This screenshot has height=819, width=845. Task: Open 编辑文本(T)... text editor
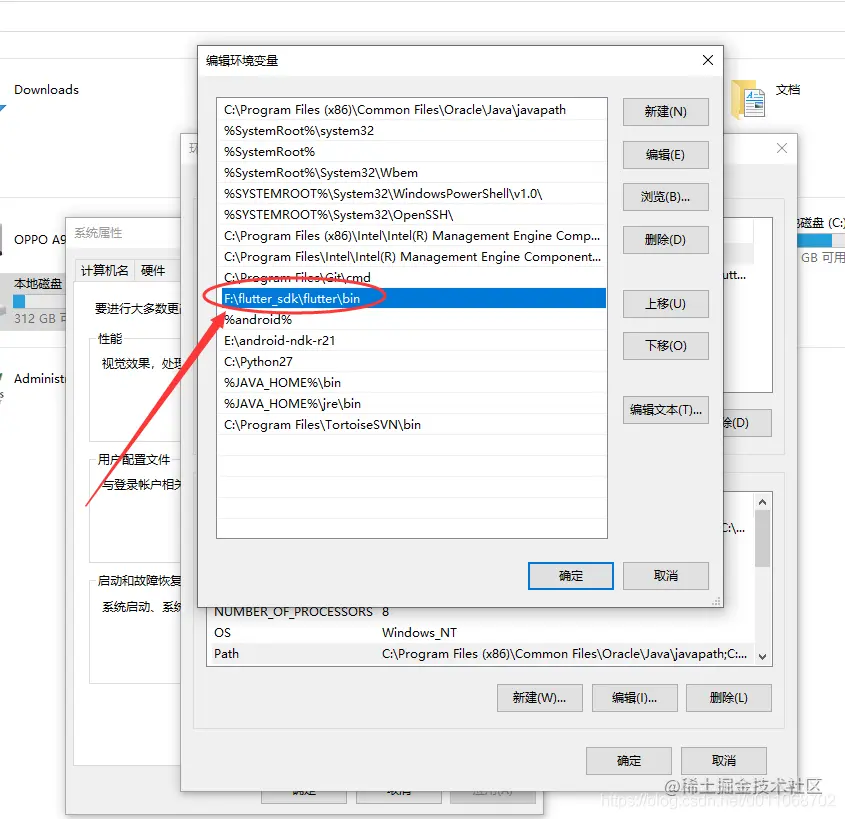point(666,410)
